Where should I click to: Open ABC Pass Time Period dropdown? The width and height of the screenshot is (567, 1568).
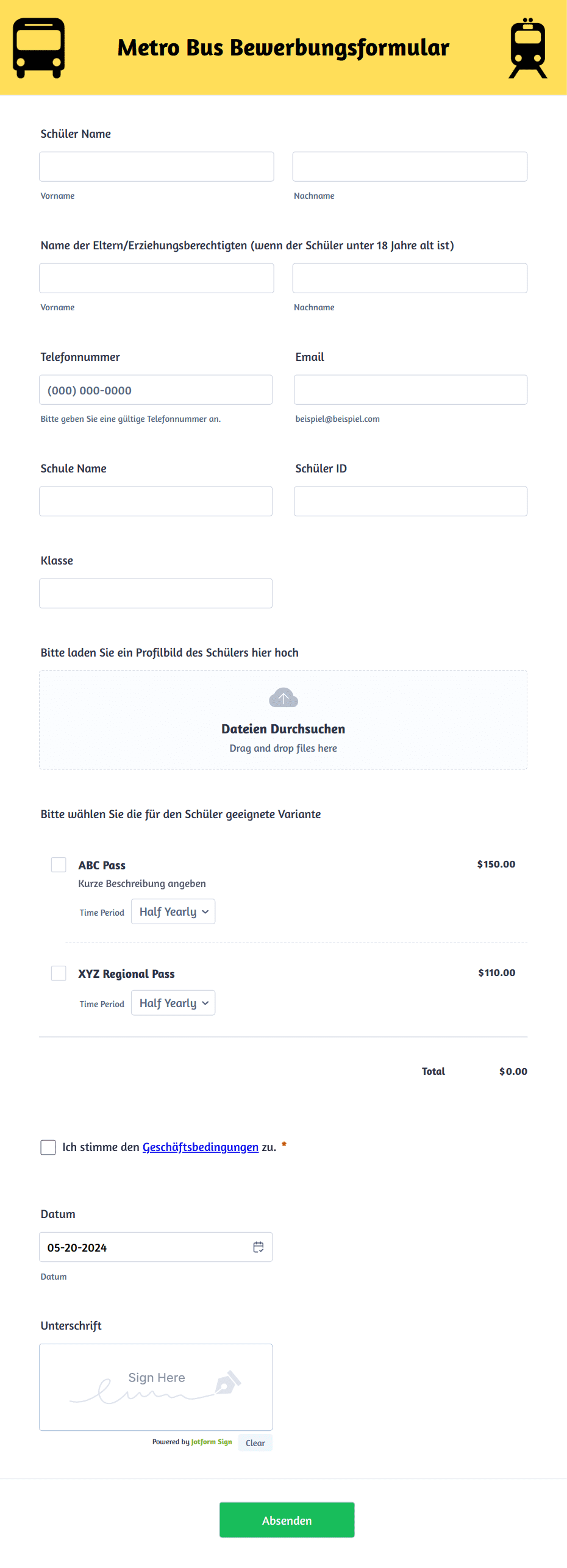pyautogui.click(x=173, y=911)
